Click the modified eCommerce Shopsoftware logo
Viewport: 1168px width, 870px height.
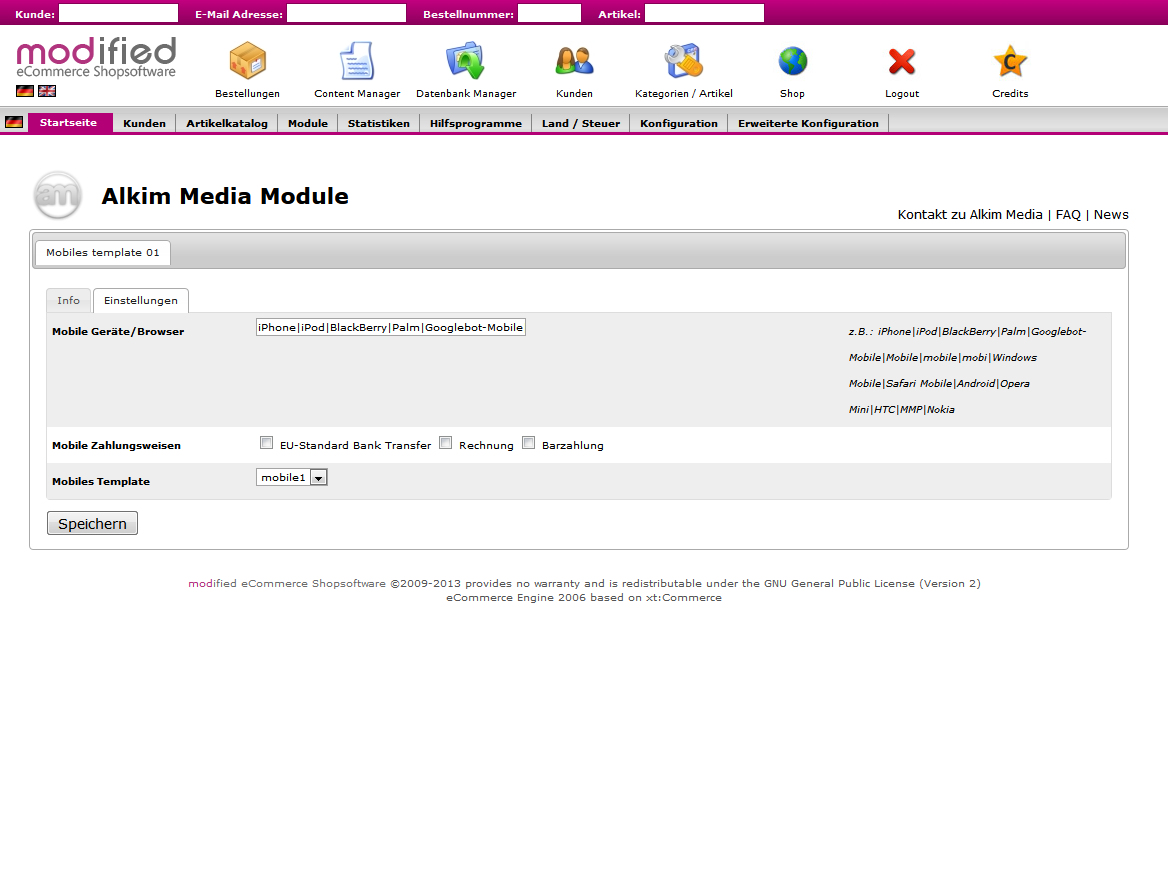click(x=96, y=58)
